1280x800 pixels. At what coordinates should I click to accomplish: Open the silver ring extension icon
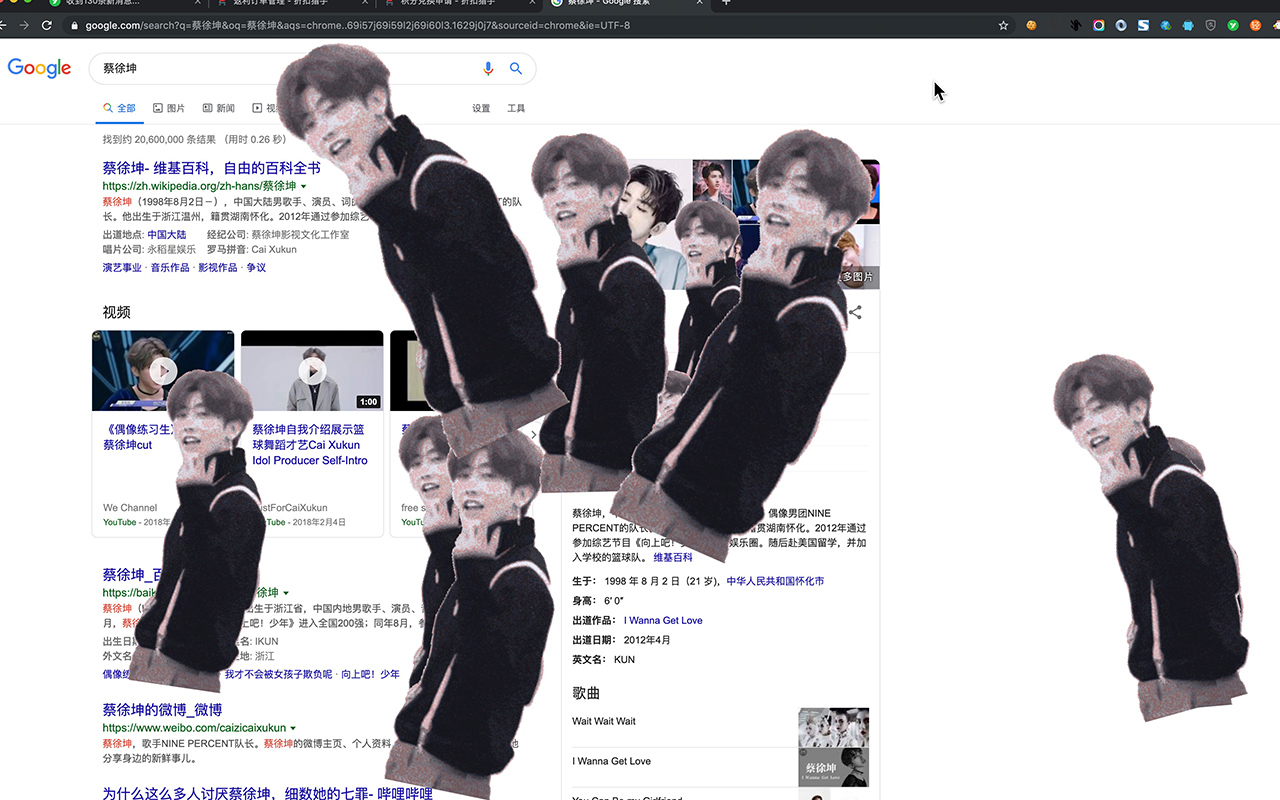coord(1121,25)
